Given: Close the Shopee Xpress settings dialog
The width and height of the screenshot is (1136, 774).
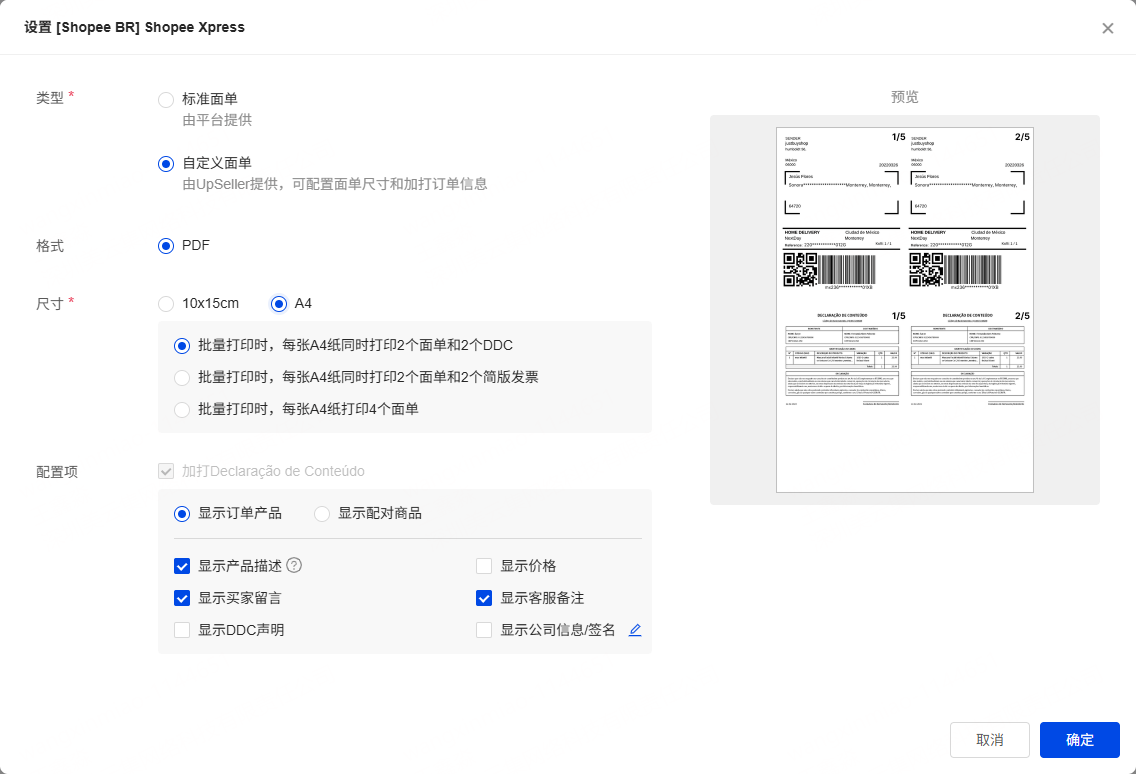Looking at the screenshot, I should click(1107, 28).
